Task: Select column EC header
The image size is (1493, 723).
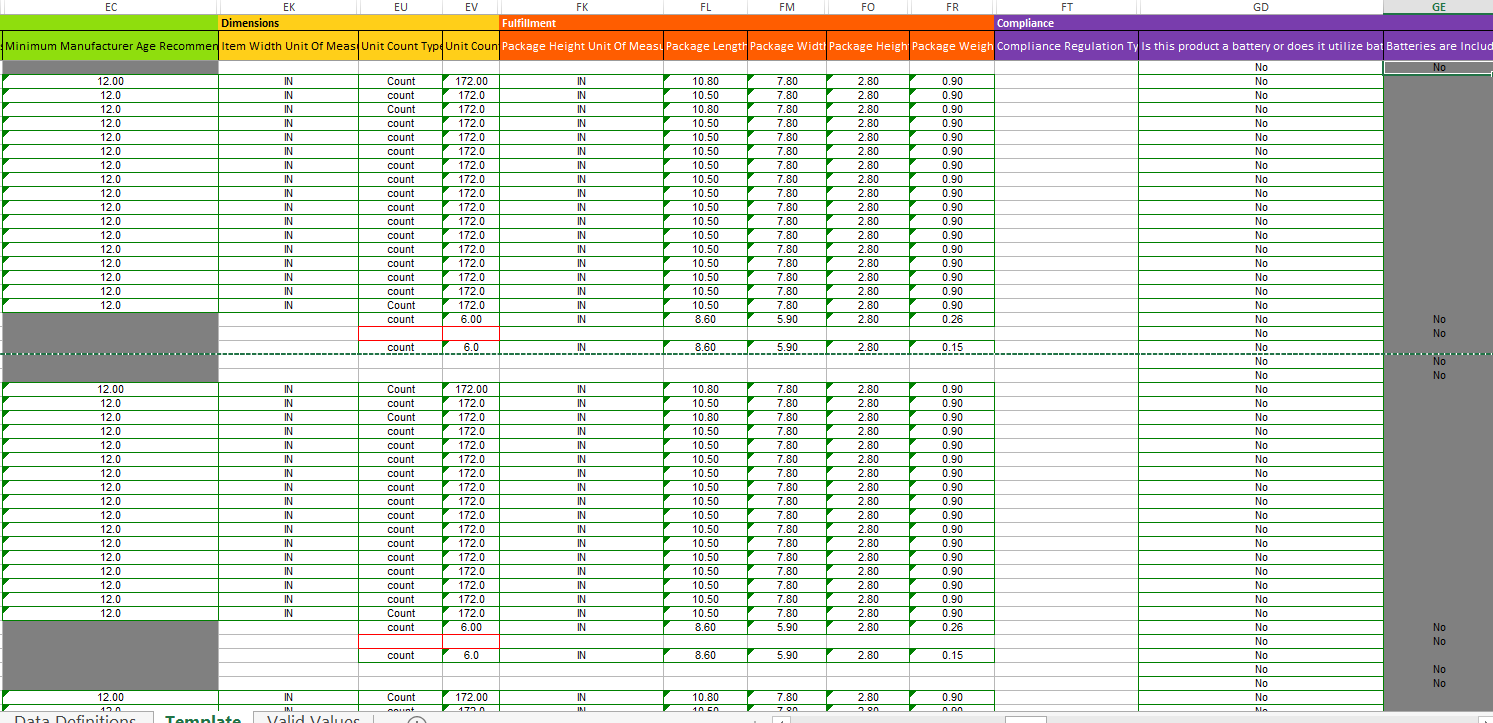Action: [x=110, y=7]
